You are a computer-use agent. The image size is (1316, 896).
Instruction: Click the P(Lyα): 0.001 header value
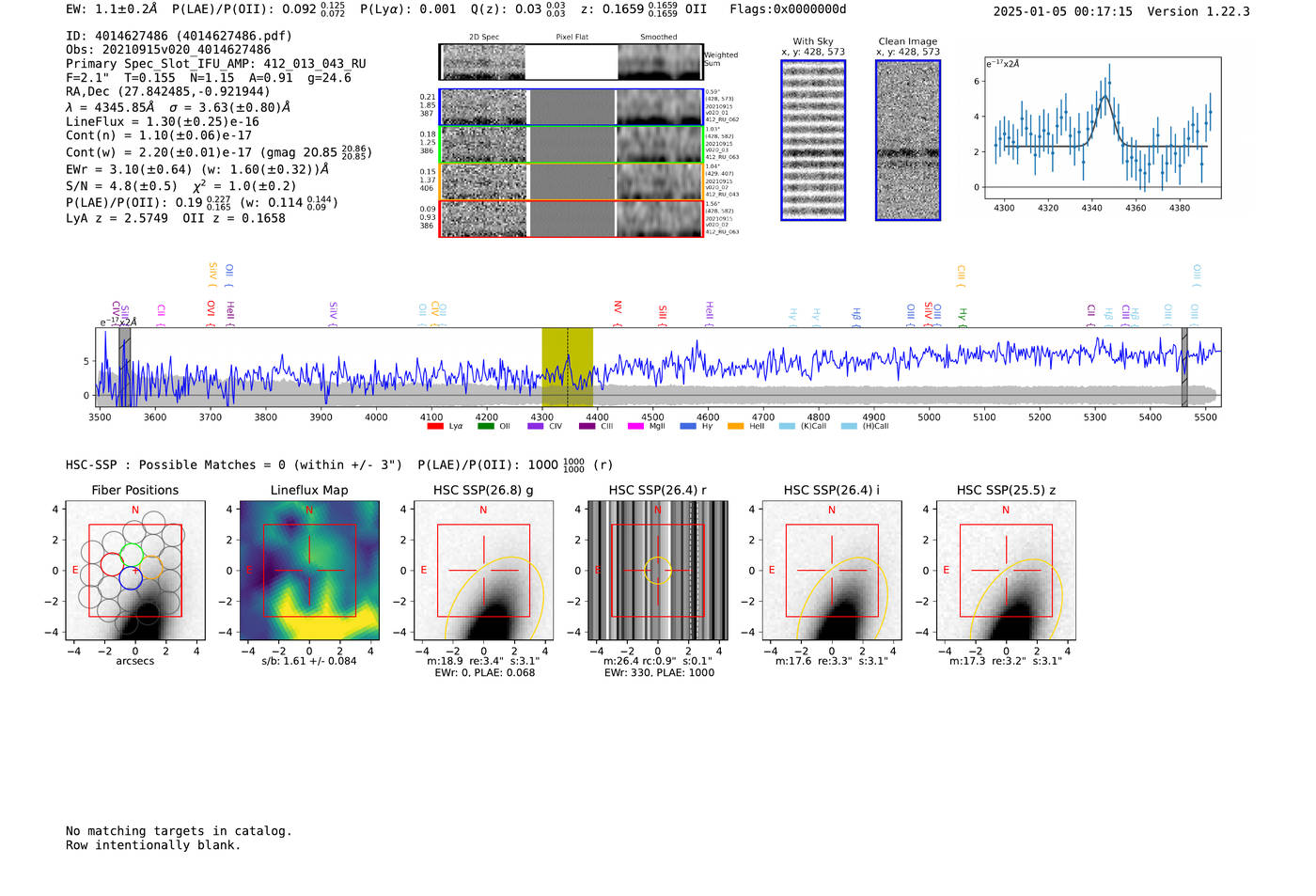[x=408, y=9]
